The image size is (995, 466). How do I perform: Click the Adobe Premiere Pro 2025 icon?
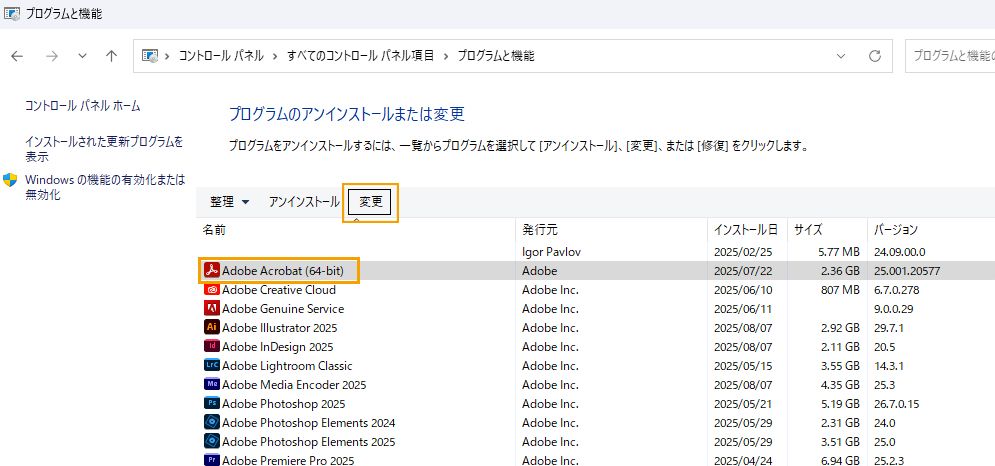tap(211, 460)
